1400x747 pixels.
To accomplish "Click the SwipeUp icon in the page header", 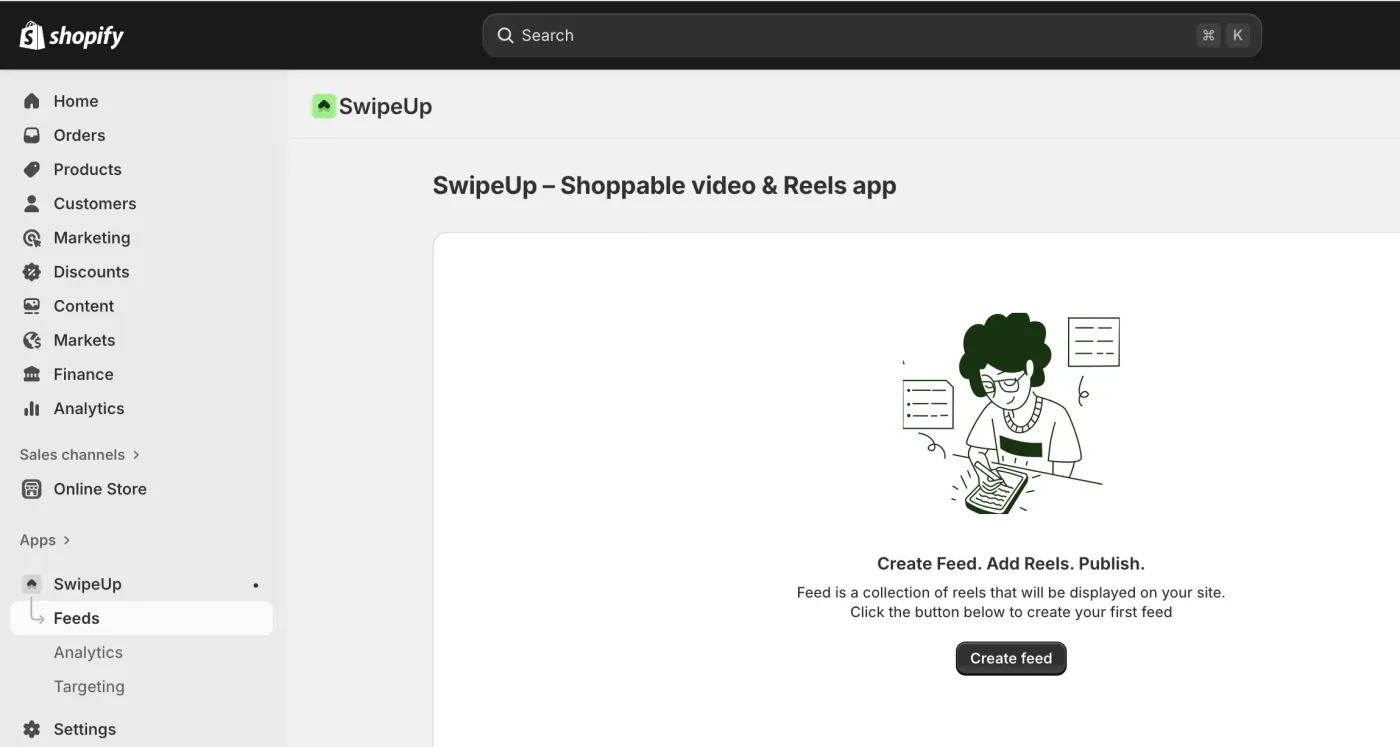I will 322,105.
